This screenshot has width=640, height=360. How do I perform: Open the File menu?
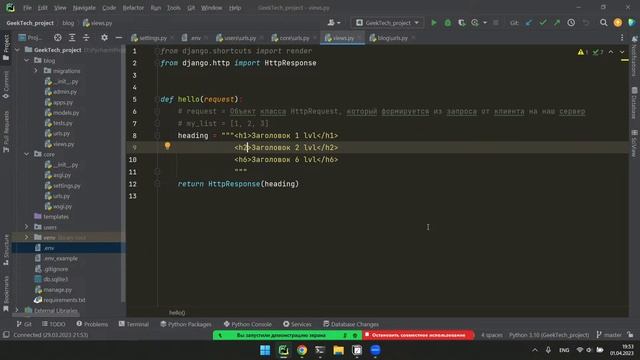(27, 8)
